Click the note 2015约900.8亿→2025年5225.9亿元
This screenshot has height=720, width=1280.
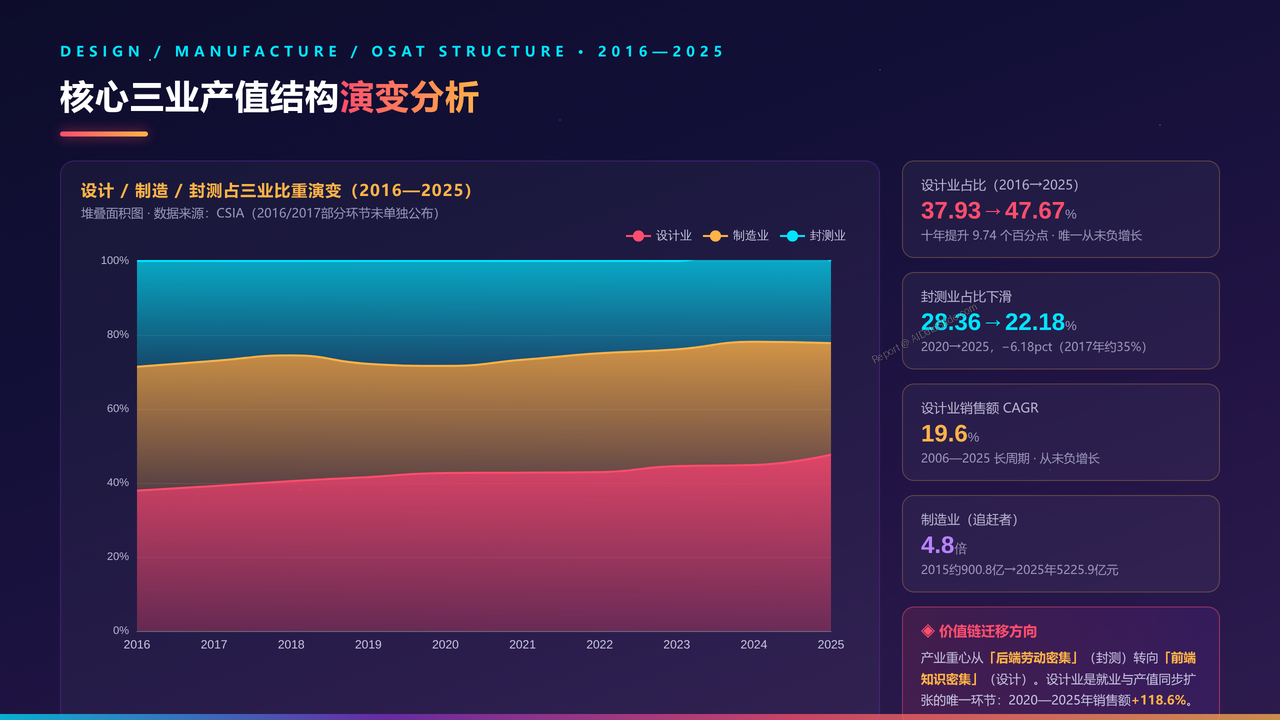point(1020,570)
